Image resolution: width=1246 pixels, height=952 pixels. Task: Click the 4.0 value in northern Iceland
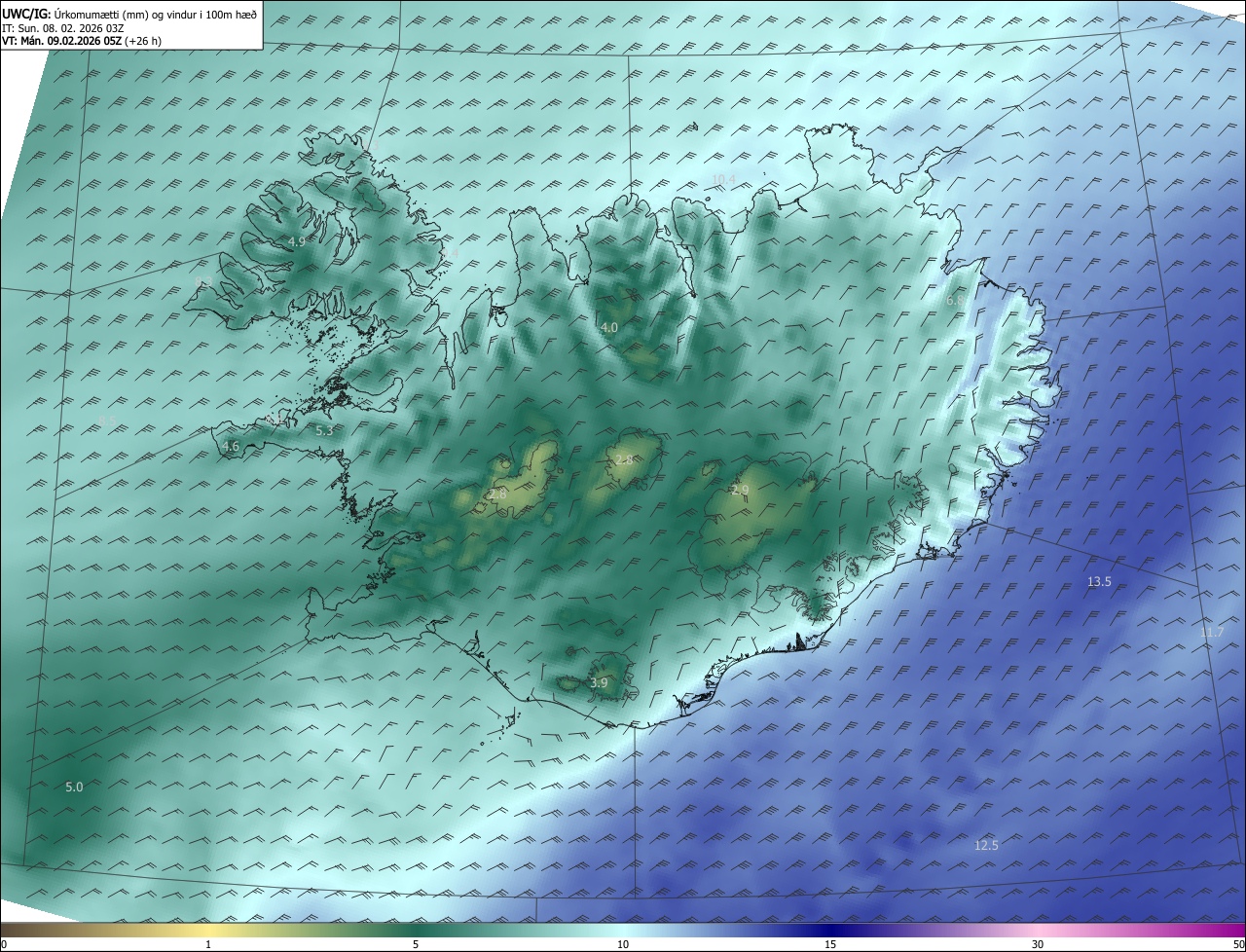pos(609,328)
